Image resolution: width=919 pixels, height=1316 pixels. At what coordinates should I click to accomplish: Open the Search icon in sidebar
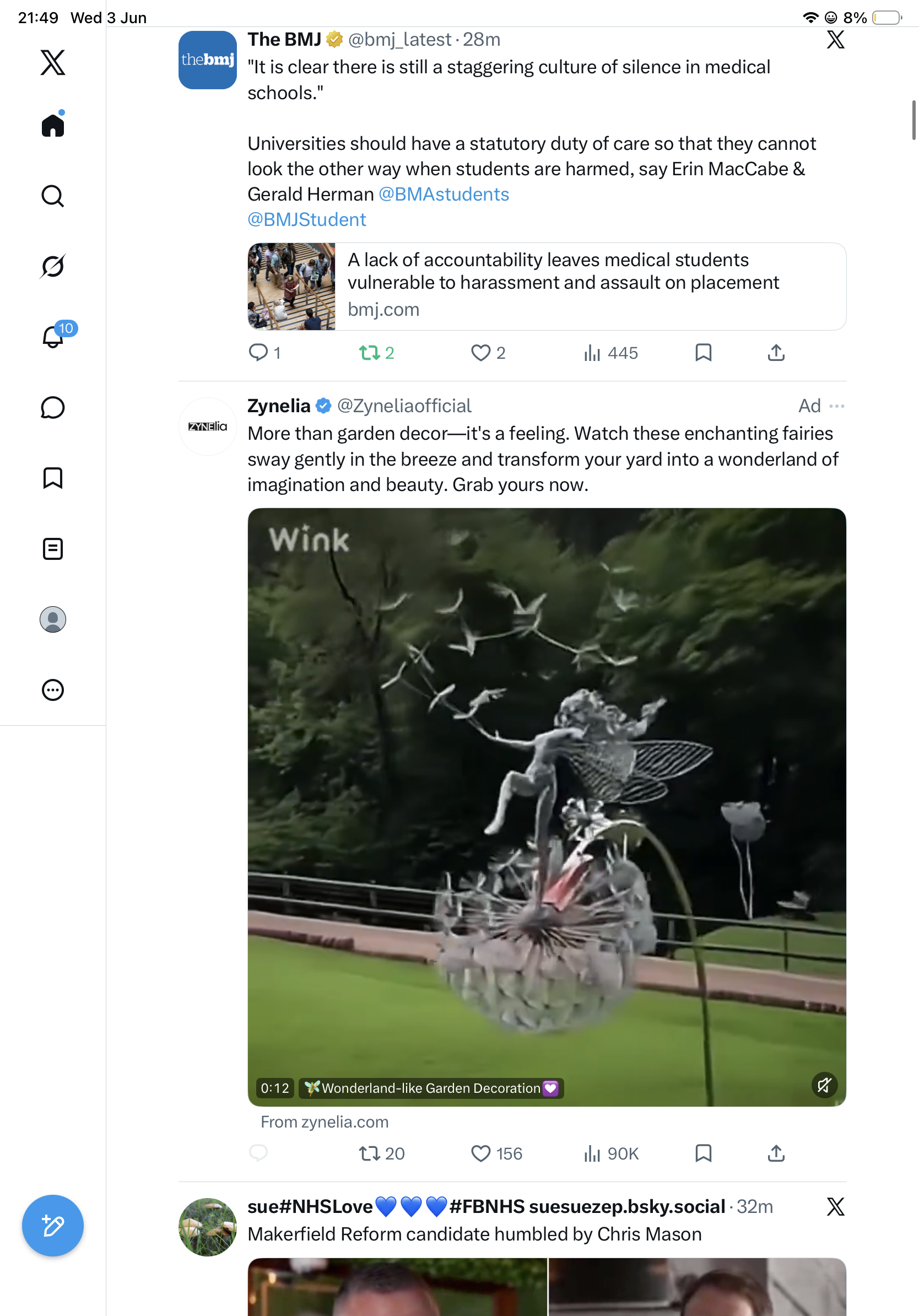53,196
